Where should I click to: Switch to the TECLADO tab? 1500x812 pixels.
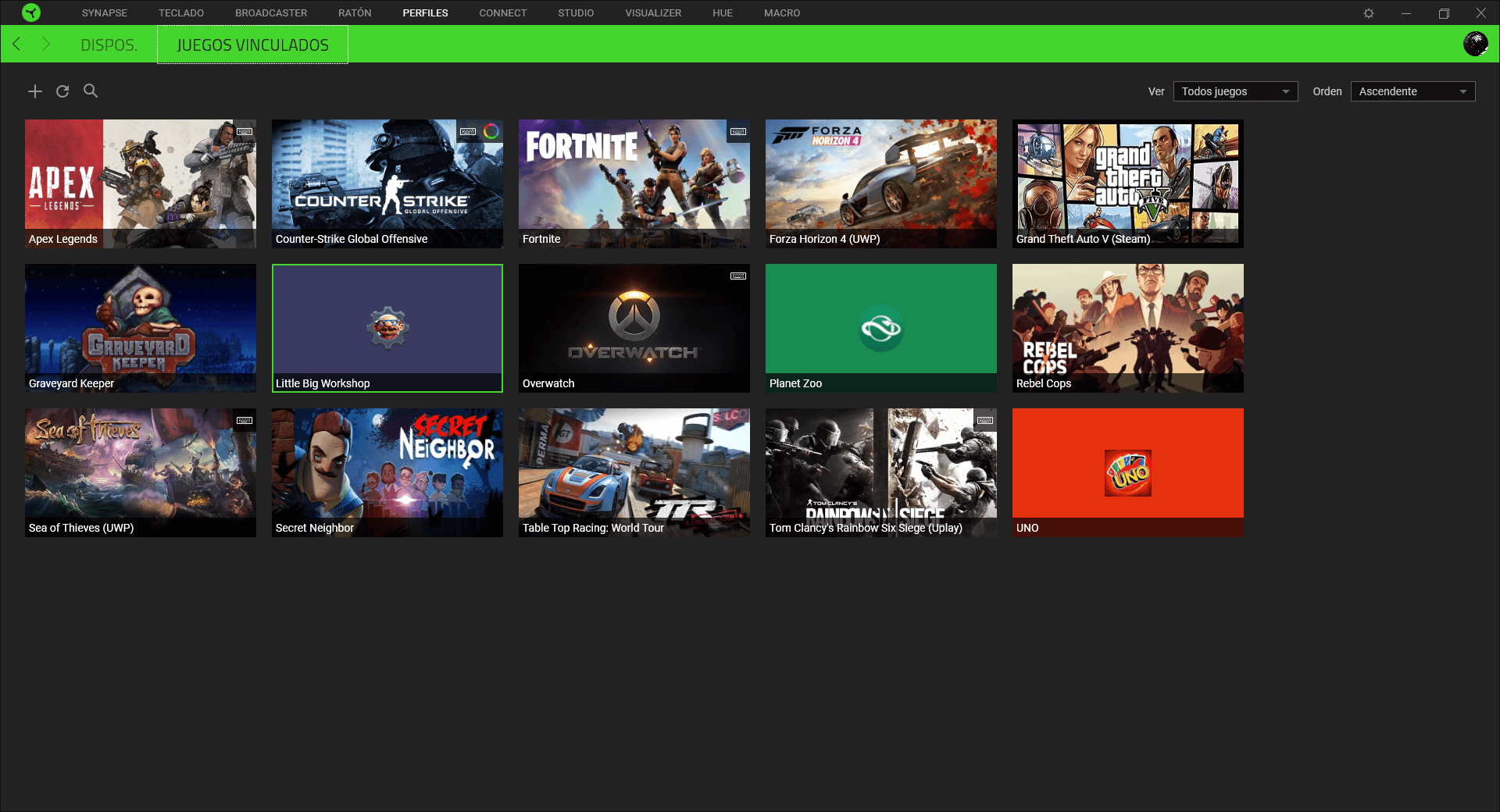point(181,13)
